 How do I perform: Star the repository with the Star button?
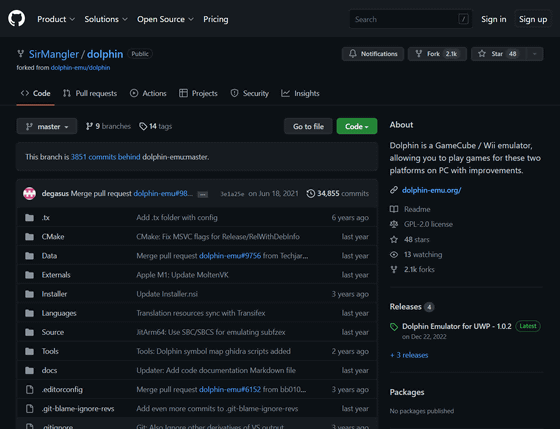pos(499,54)
